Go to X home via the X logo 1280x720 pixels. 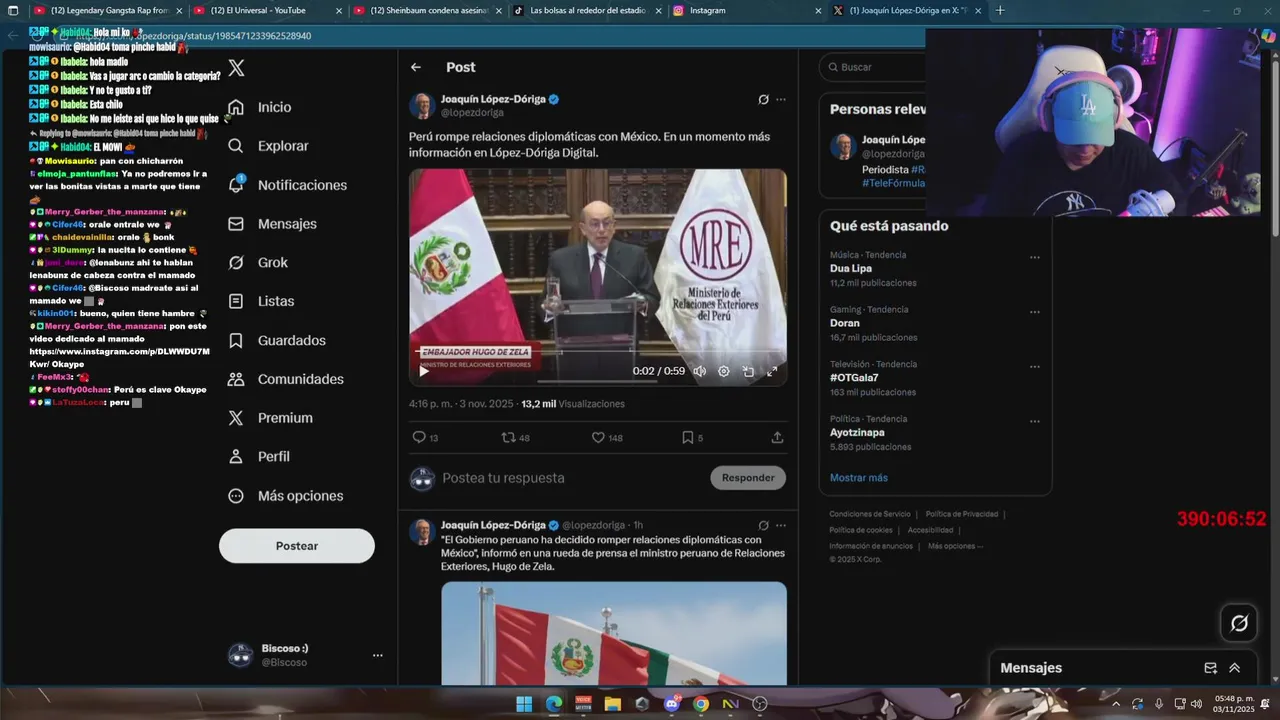pos(236,68)
